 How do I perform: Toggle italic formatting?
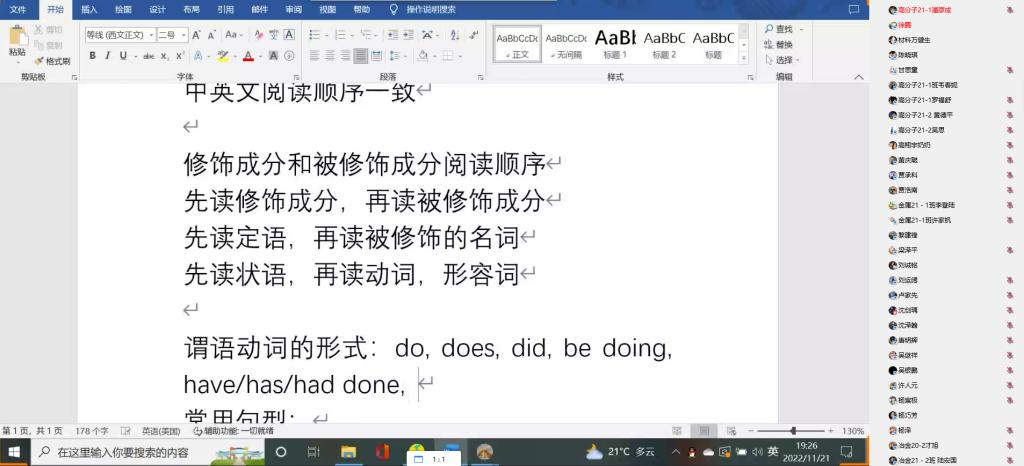[x=107, y=56]
